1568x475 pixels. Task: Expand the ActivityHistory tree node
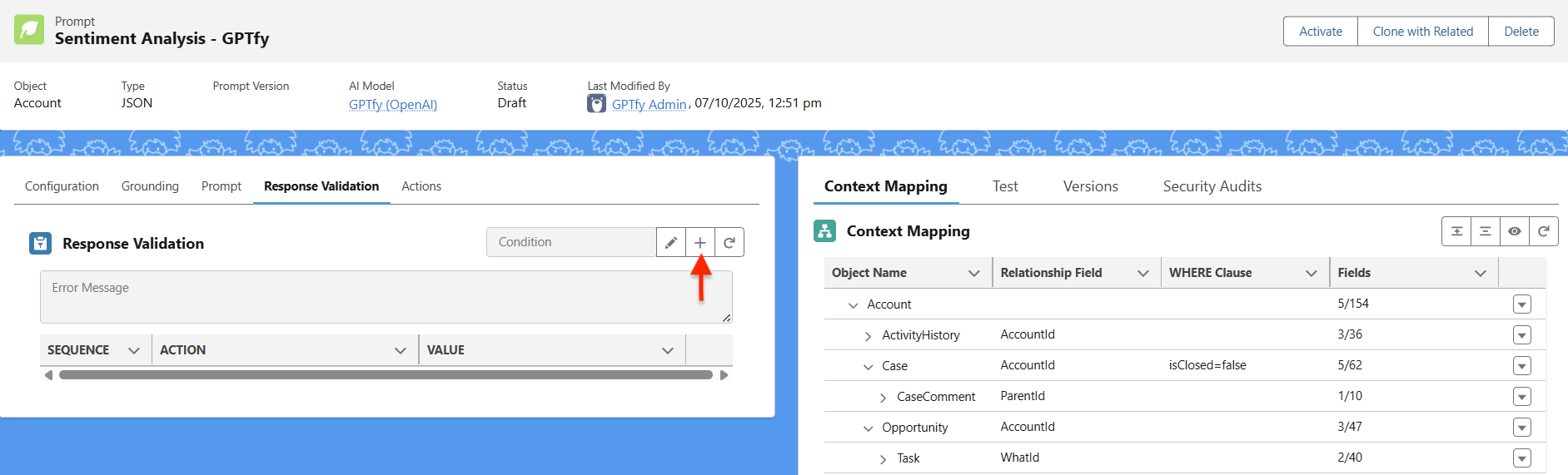click(868, 336)
